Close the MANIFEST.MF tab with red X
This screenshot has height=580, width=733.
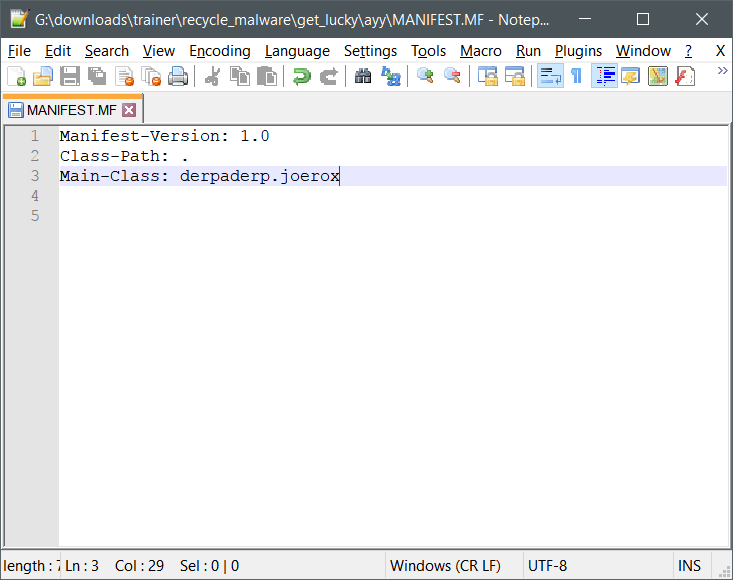point(129,110)
